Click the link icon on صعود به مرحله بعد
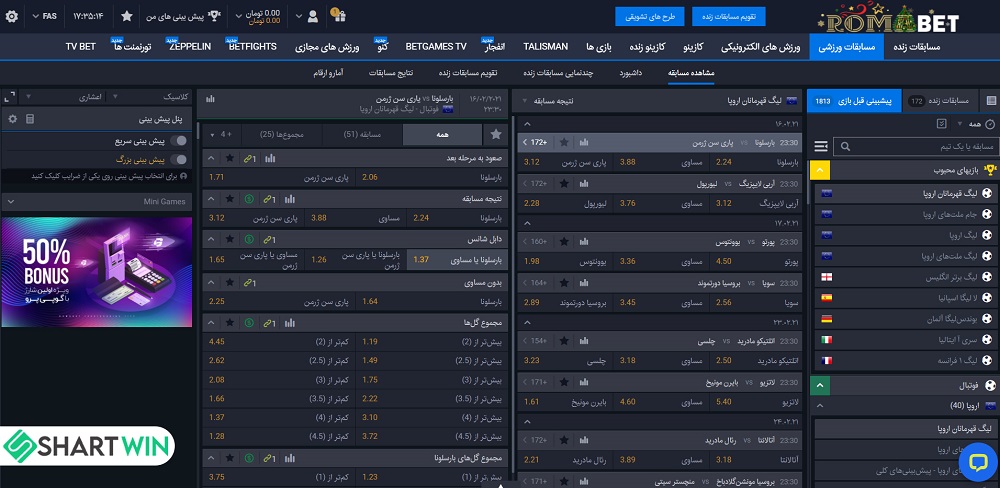This screenshot has width=1000, height=488. tap(250, 158)
